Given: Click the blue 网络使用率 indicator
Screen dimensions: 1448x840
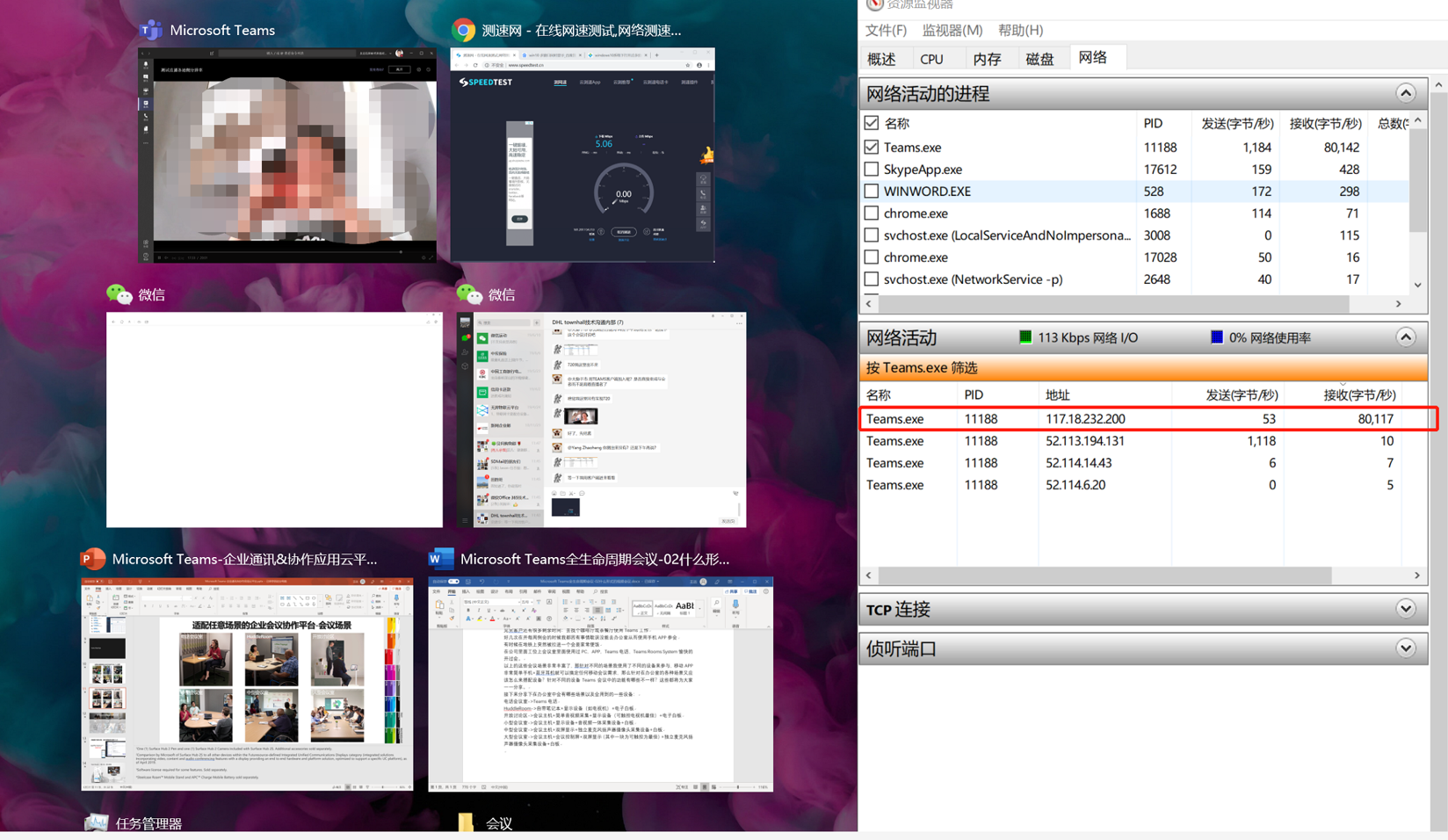Looking at the screenshot, I should point(1217,337).
